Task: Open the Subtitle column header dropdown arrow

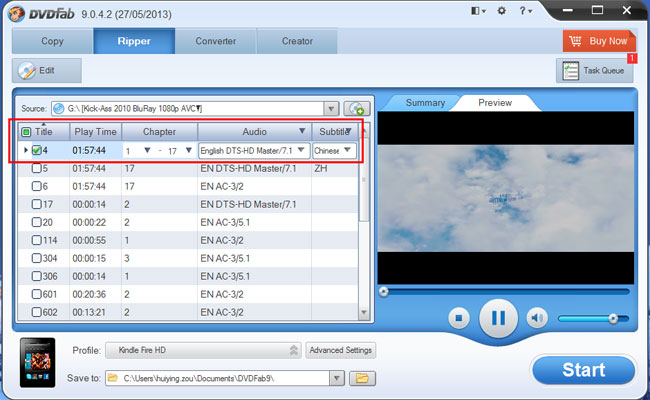Action: tap(349, 131)
